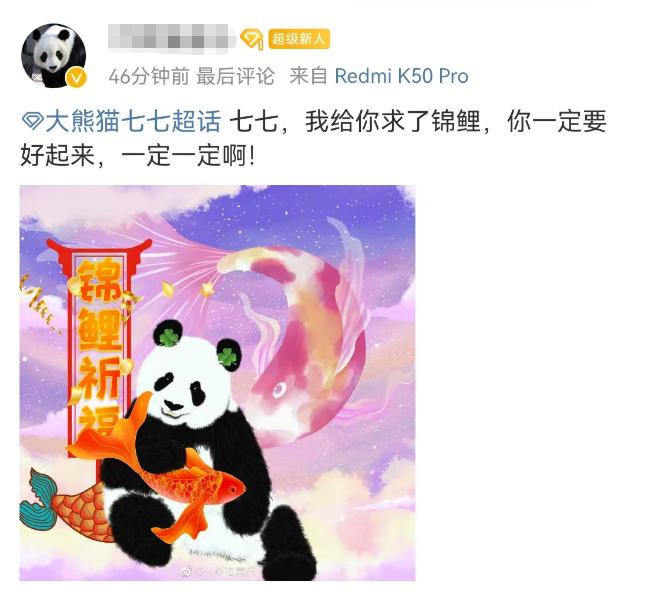Screen dimensions: 666x599
Task: Click the VIP diamond membership icon
Action: 251,39
